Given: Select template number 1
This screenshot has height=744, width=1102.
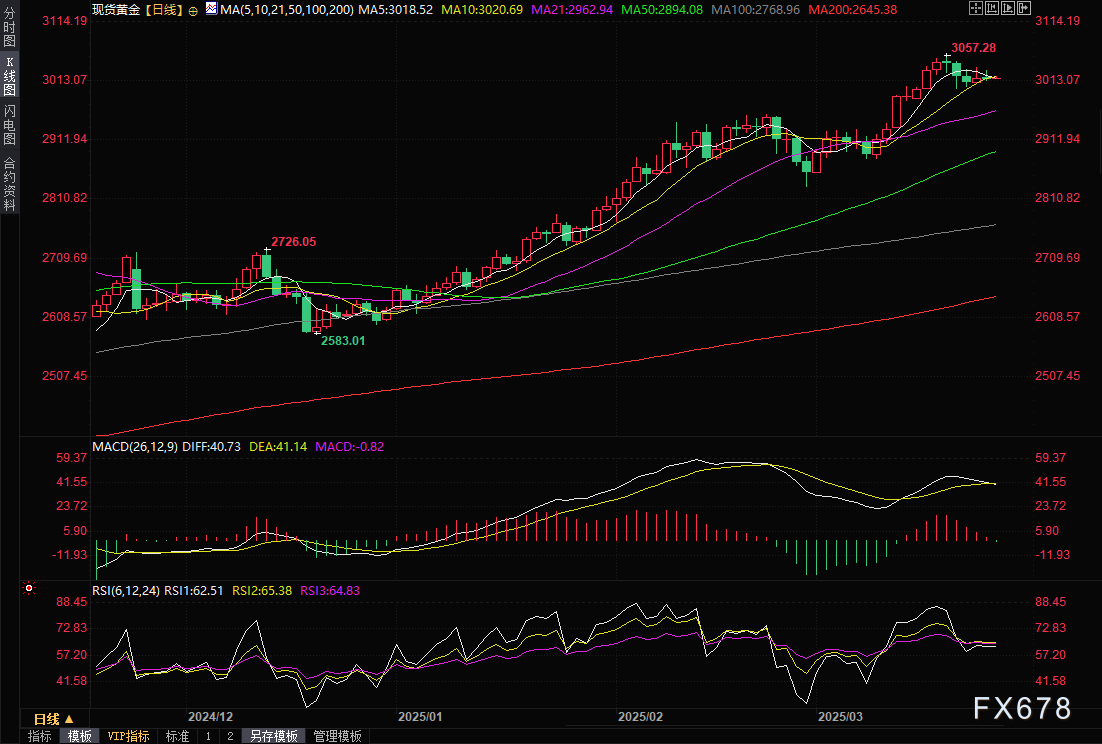Looking at the screenshot, I should click(x=208, y=736).
